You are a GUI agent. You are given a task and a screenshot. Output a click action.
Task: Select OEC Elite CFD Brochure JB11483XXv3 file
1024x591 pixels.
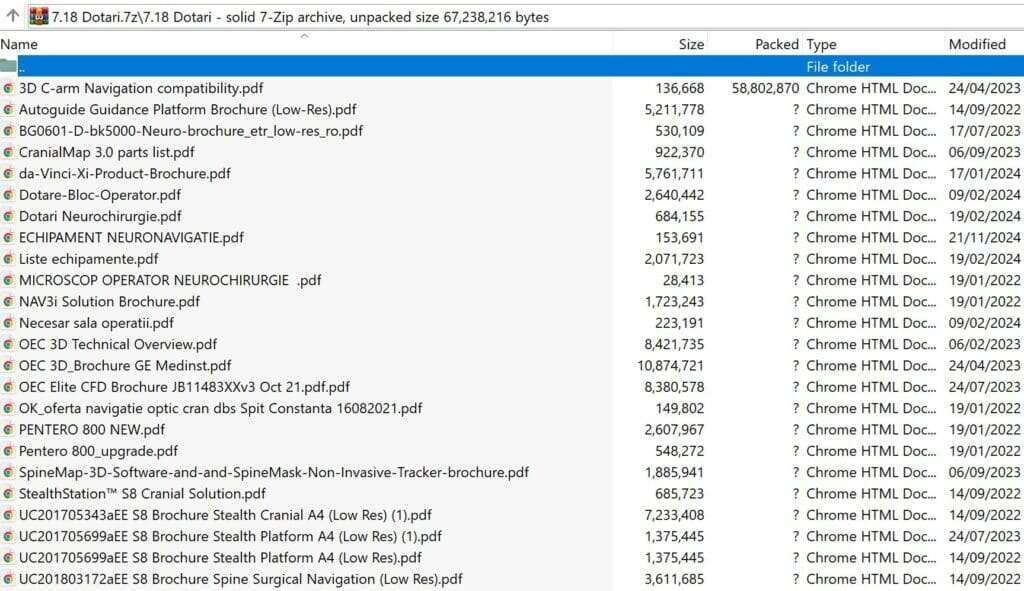coord(184,387)
